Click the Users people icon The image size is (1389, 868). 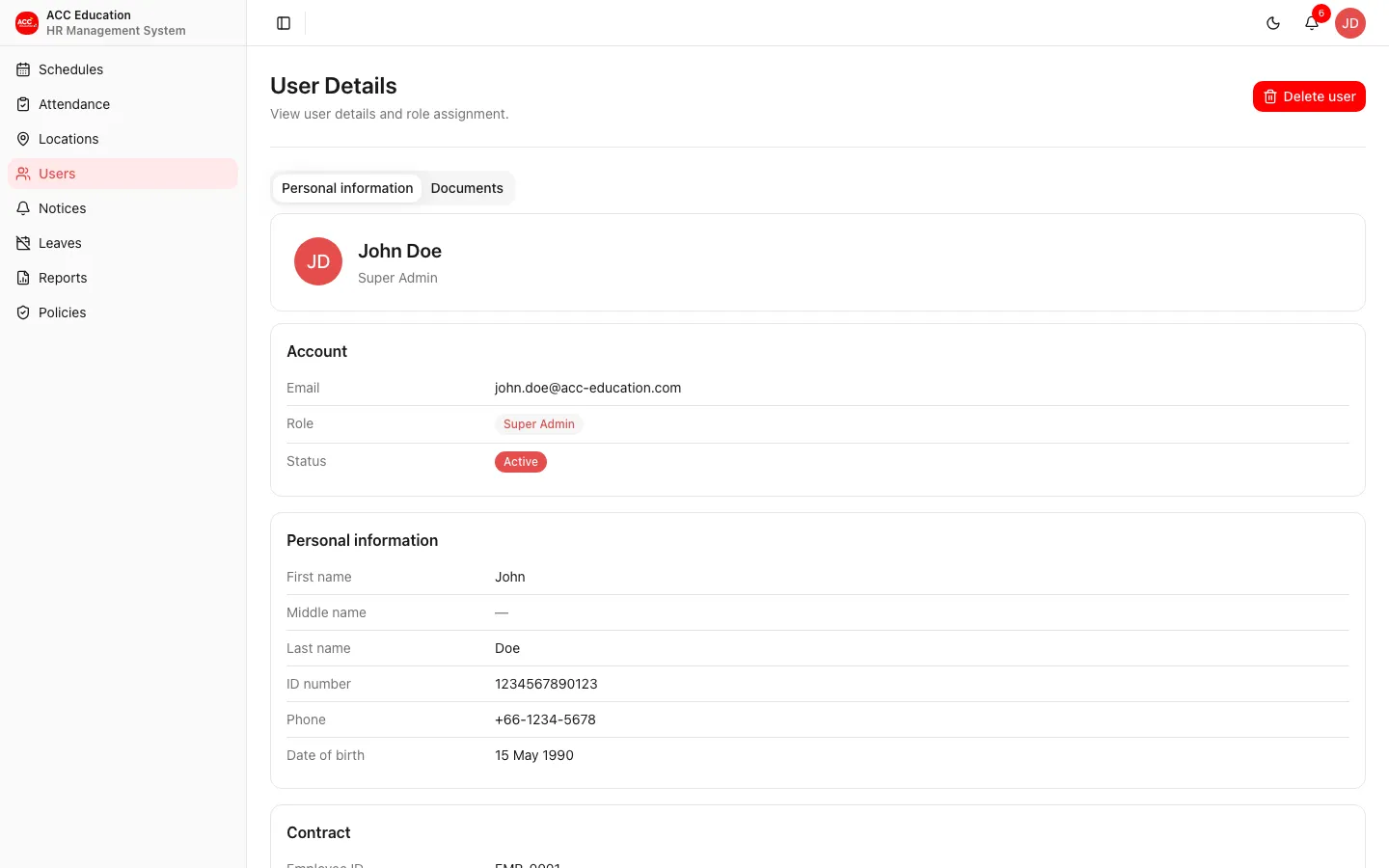(x=23, y=174)
